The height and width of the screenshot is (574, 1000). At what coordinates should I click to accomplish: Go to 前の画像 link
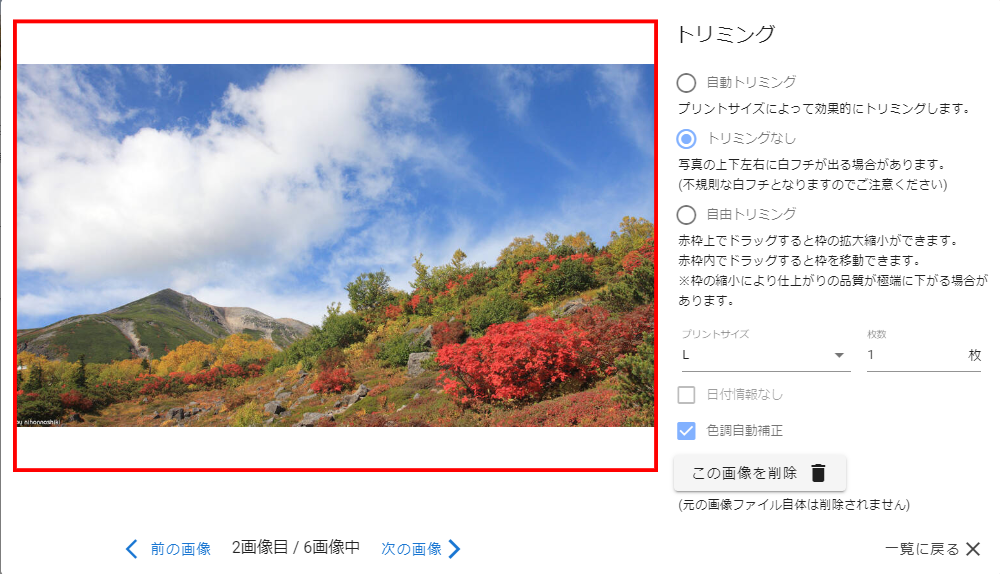pyautogui.click(x=180, y=549)
